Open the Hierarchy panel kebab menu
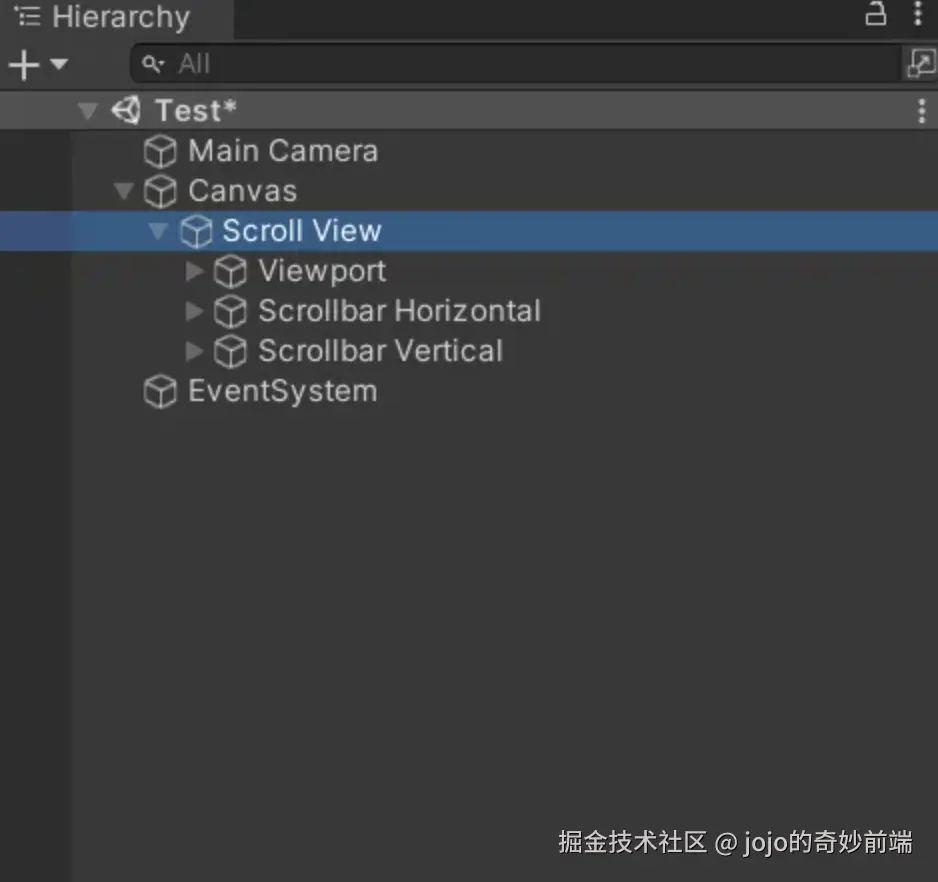Image resolution: width=938 pixels, height=882 pixels. (918, 14)
